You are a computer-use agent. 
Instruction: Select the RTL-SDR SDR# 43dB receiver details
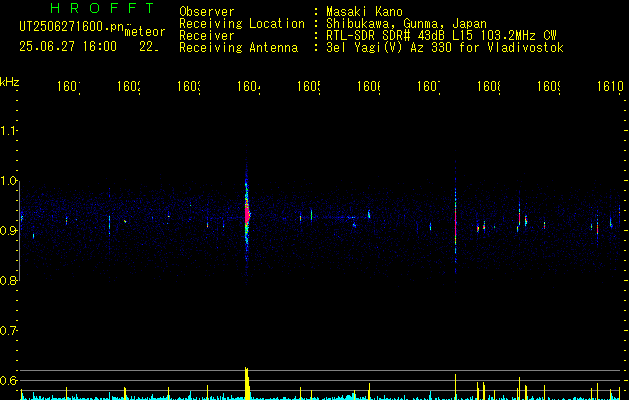(x=441, y=36)
